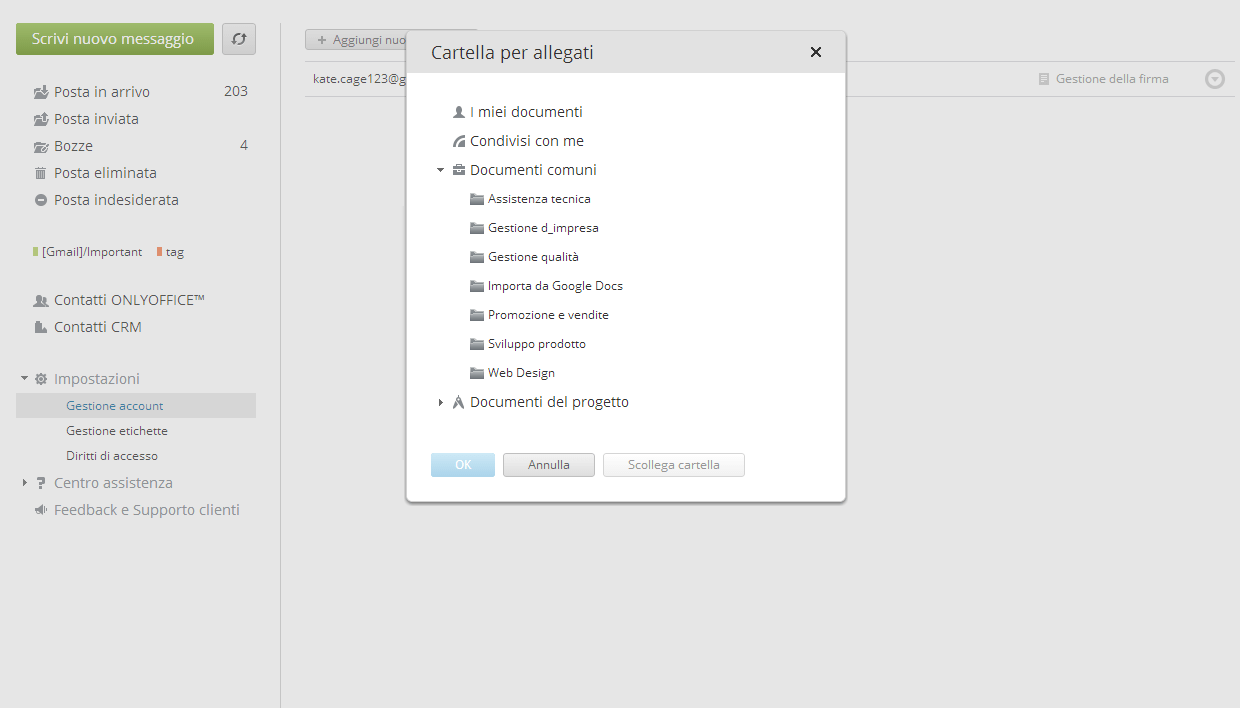Click the kate.cage123 account email address
Viewport: 1240px width, 708px height.
(x=359, y=79)
